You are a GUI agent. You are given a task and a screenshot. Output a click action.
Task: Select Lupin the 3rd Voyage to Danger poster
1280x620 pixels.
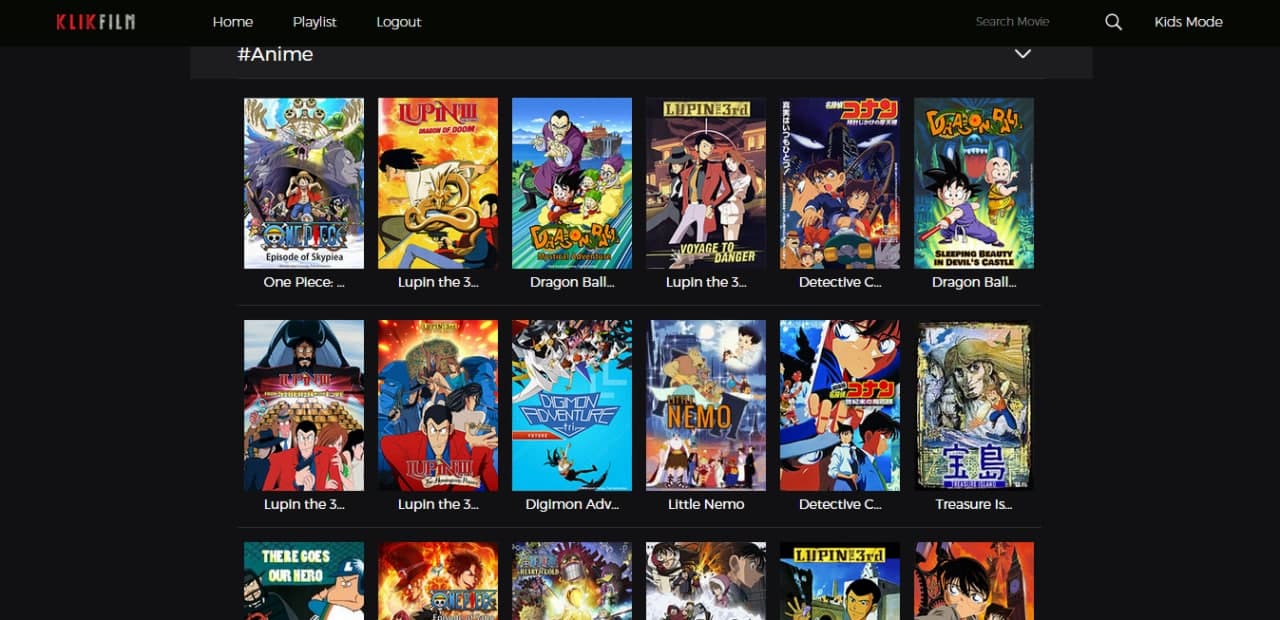pos(706,183)
